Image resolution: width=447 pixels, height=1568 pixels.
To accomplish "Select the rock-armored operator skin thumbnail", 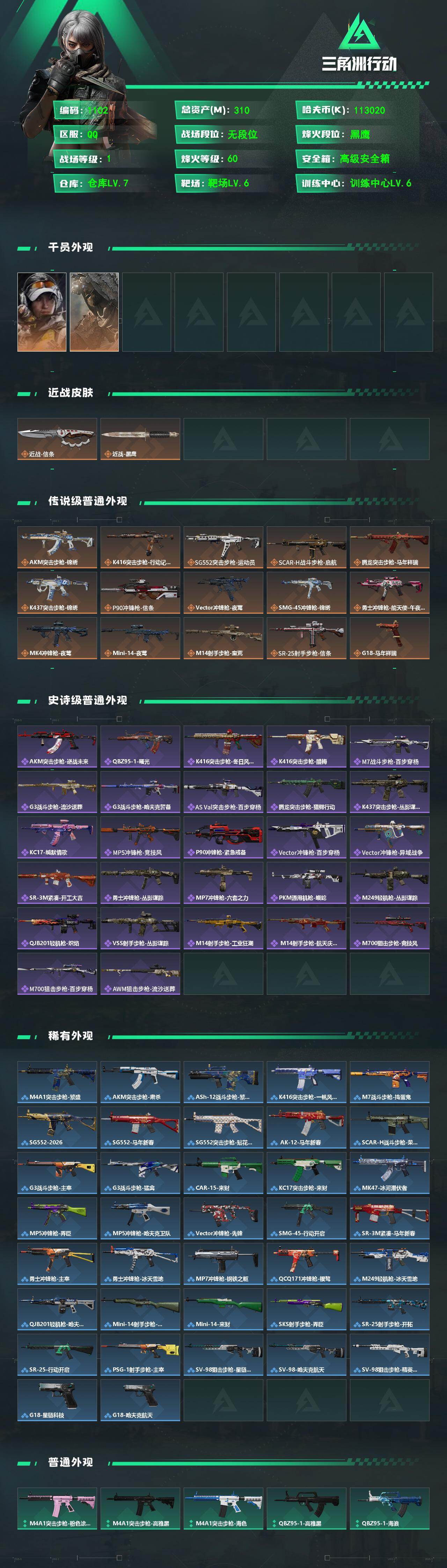I will pos(94,312).
